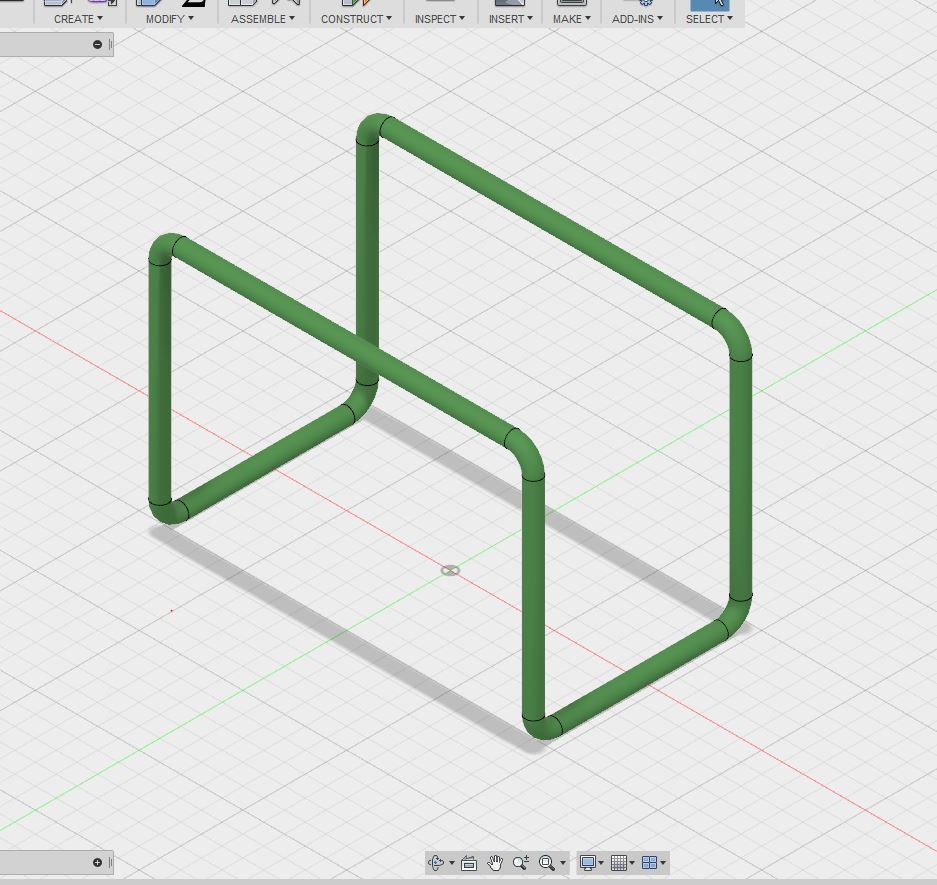Expand the bottom-left panel plus button
Image resolution: width=937 pixels, height=885 pixels.
[x=97, y=862]
